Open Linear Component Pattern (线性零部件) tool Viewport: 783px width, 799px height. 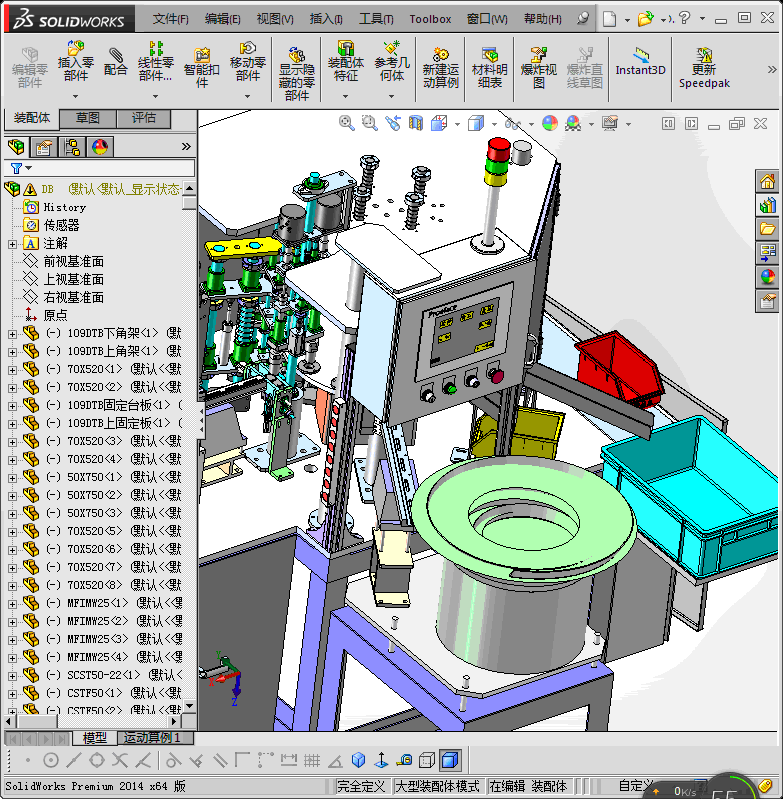click(155, 61)
